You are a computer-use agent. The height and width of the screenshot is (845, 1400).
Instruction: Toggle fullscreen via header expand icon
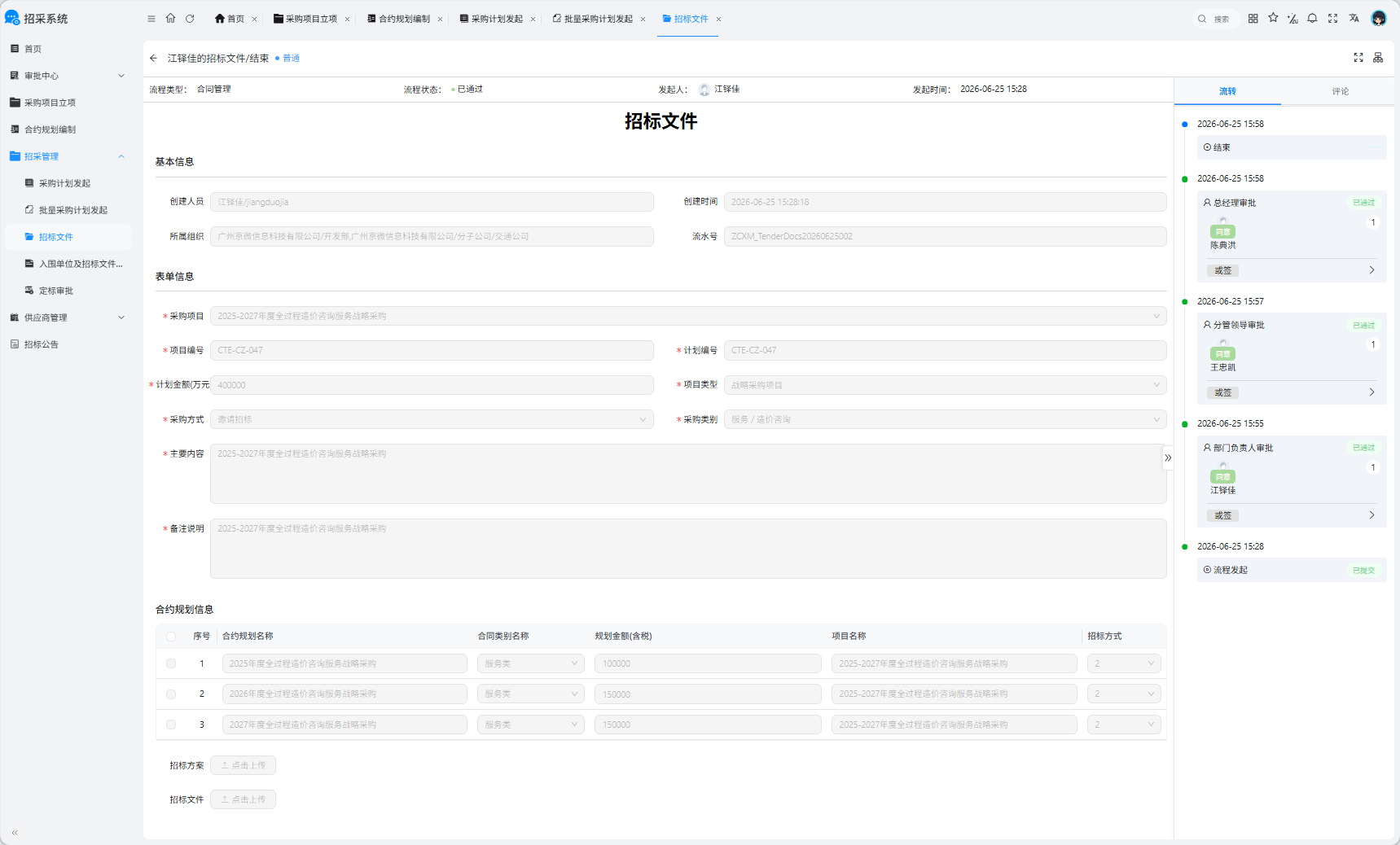(1332, 19)
